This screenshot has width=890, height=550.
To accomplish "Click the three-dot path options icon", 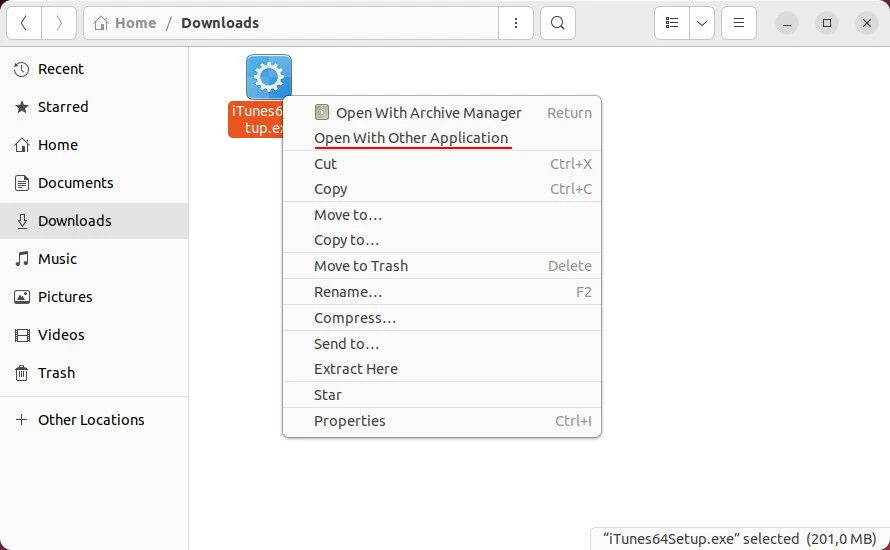I will 515,23.
